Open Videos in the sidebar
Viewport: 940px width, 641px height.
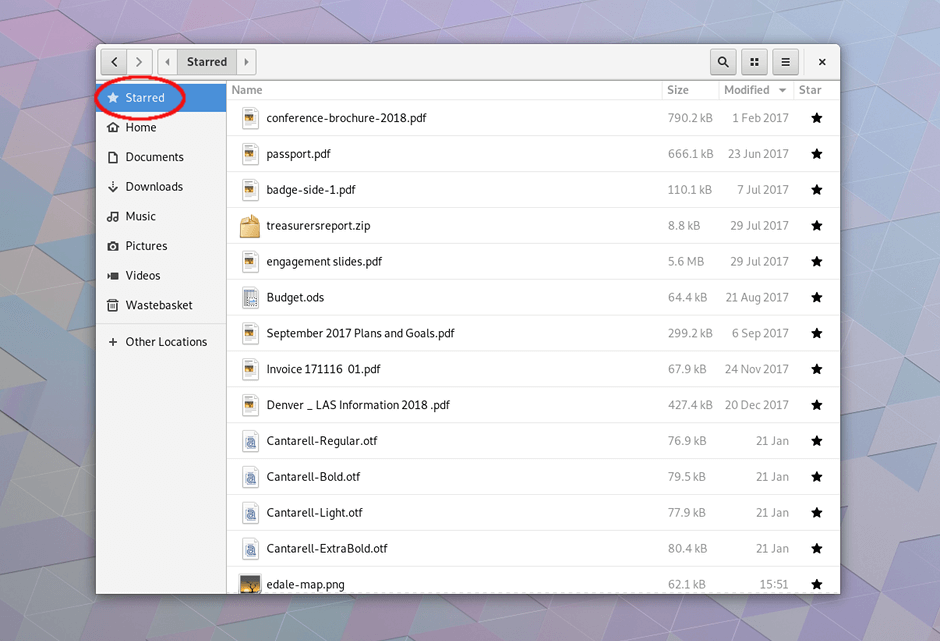point(161,276)
